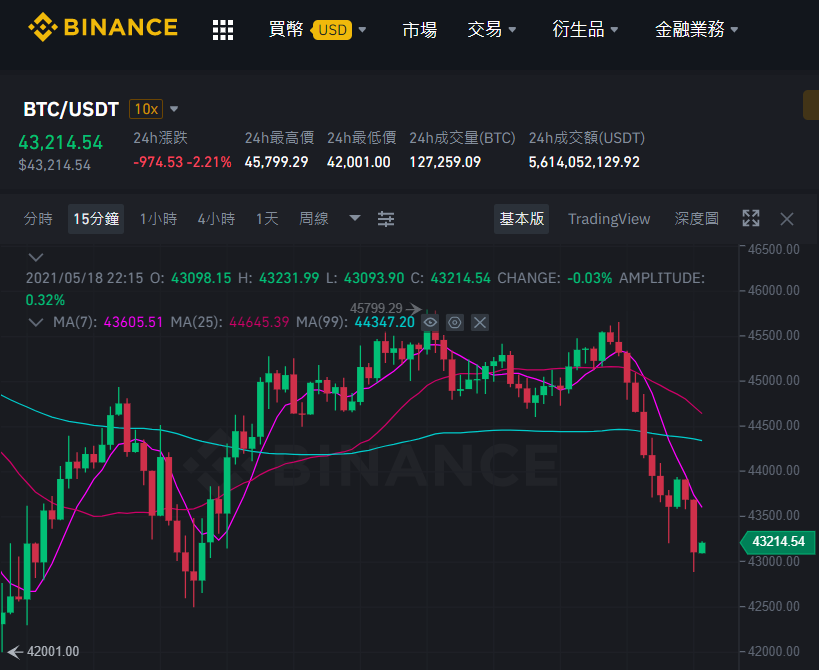Open the 交易 trade menu
This screenshot has height=670, width=819.
click(x=492, y=29)
